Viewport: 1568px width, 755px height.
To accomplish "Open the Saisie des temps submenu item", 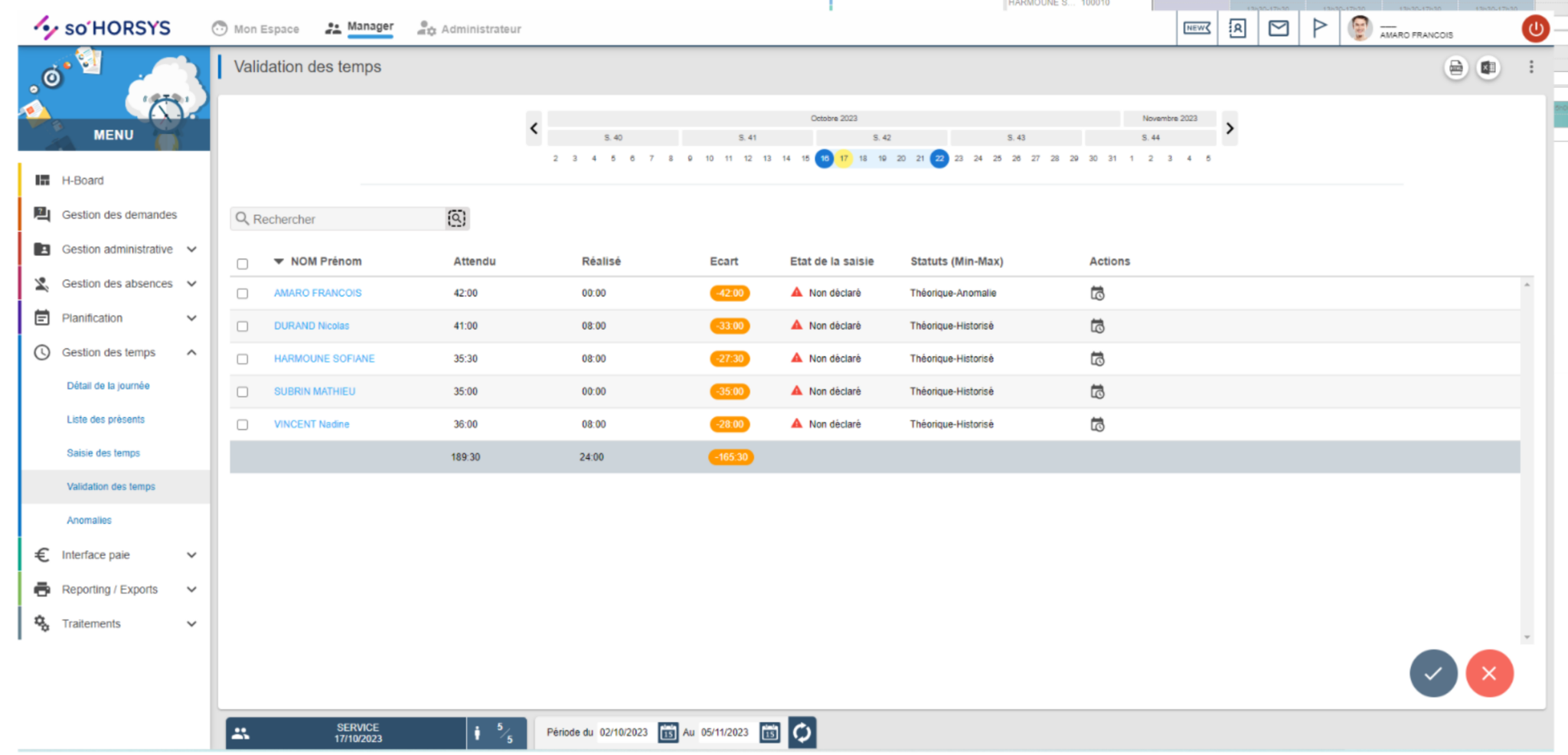I will pos(103,453).
